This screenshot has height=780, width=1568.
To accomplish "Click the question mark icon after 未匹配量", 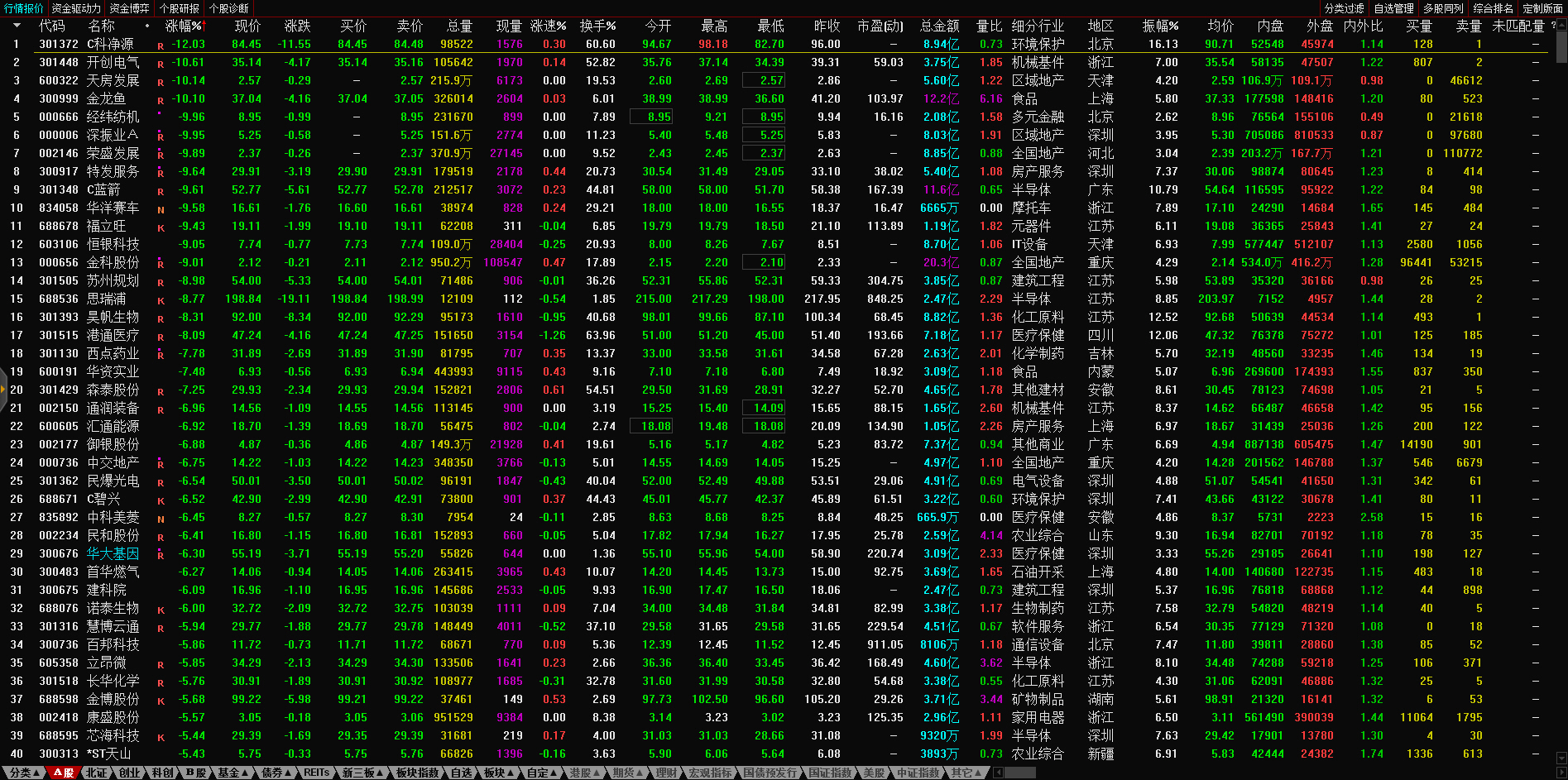I will coord(1553,26).
